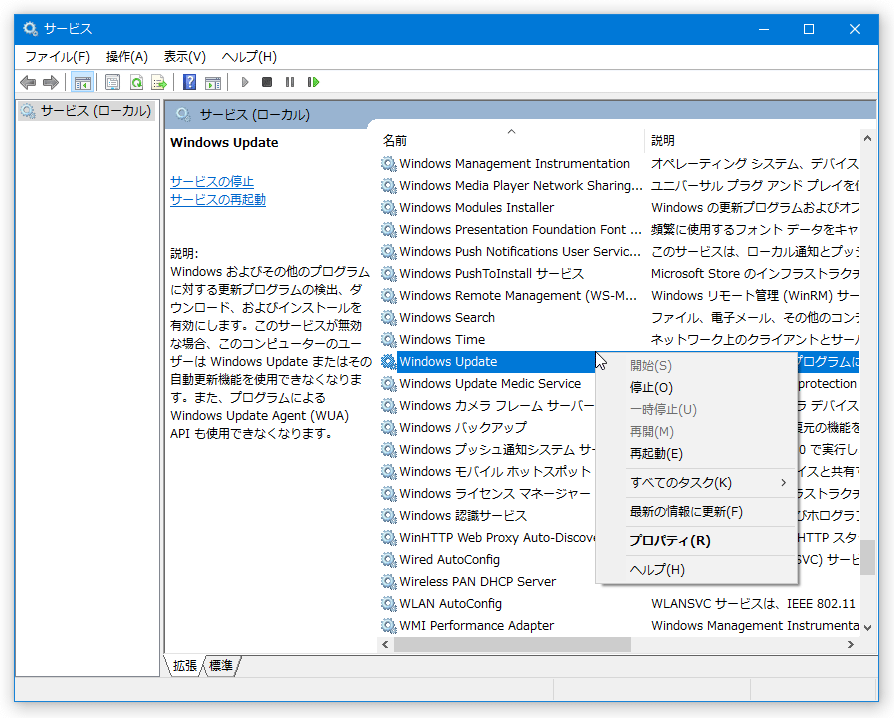Click the gear icon beside Windows Management Instrumentation

coord(389,164)
